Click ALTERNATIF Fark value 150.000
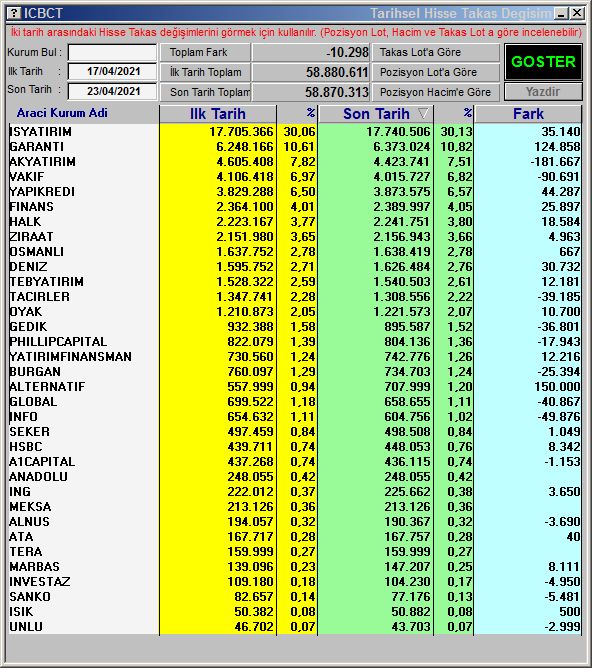The width and height of the screenshot is (592, 668). [557, 386]
